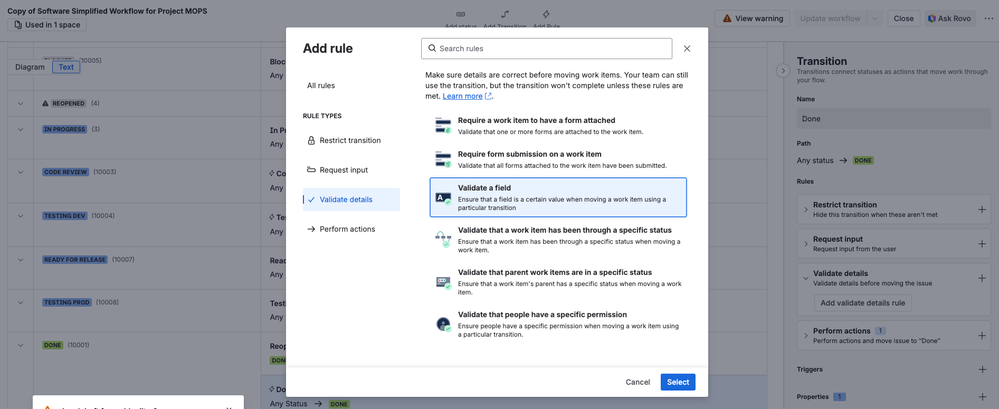
Task: Confirm with the Select button
Action: pos(678,382)
